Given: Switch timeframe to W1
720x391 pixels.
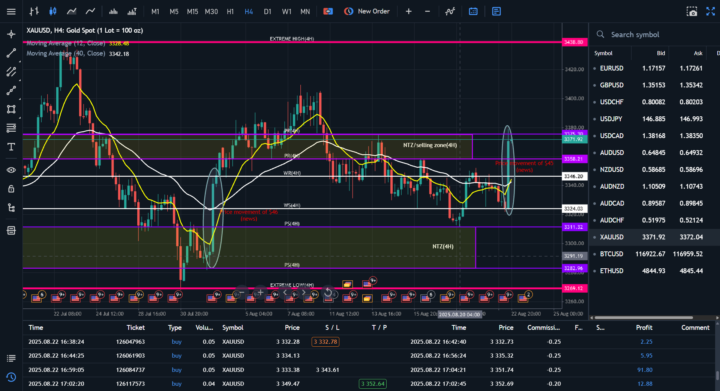Looking at the screenshot, I should pyautogui.click(x=287, y=11).
